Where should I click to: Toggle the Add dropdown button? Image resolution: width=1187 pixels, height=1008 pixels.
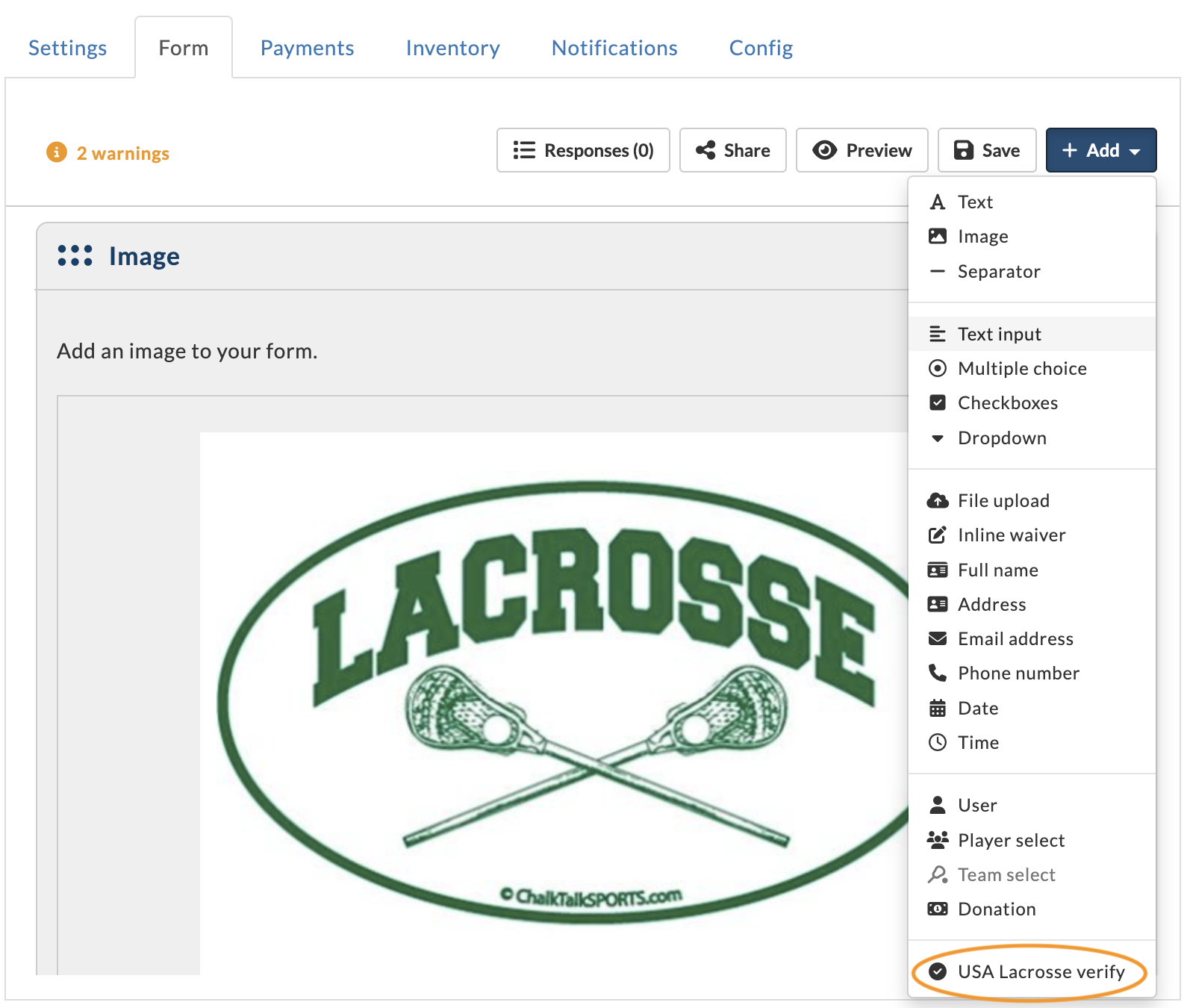coord(1101,150)
